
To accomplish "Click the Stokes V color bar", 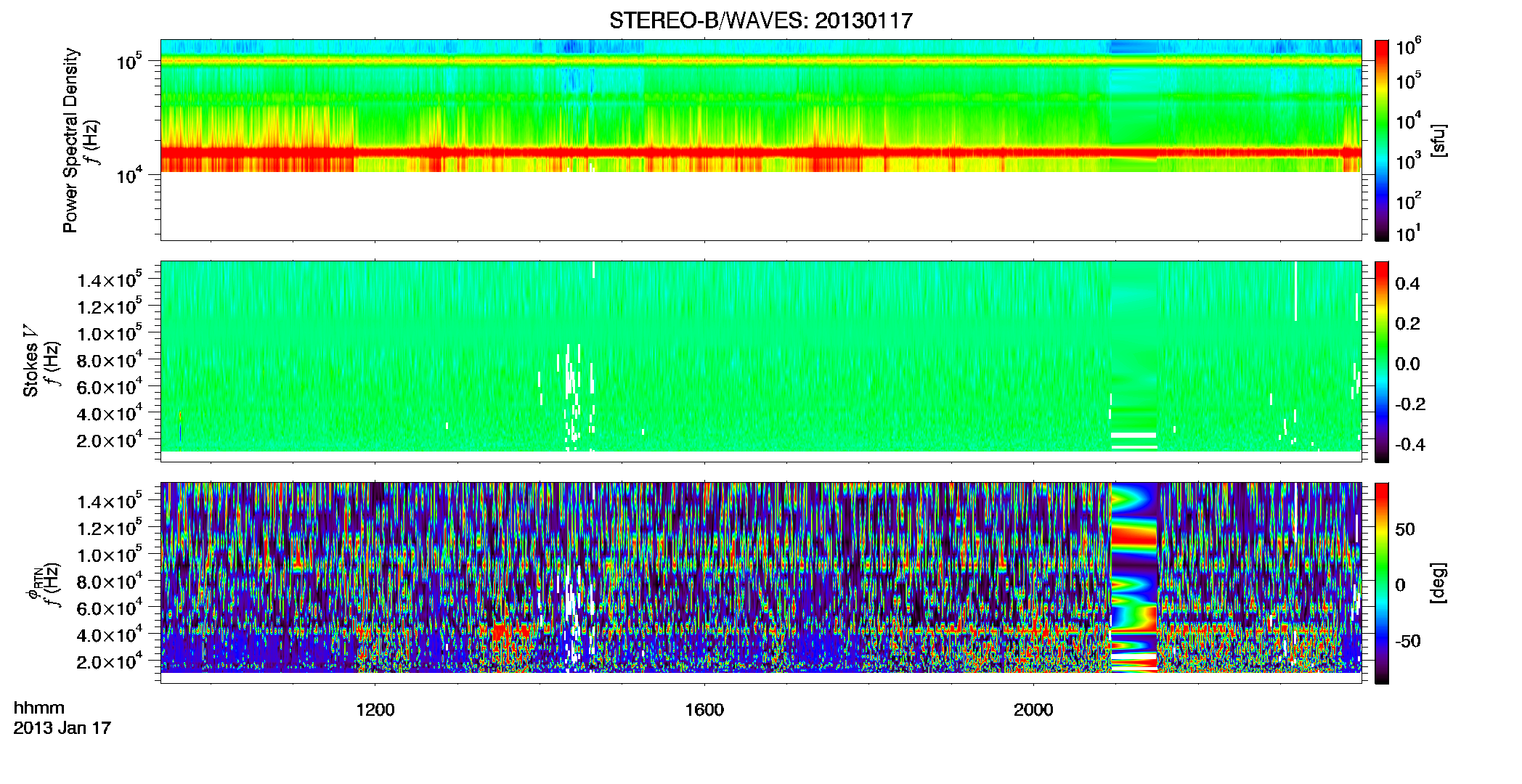I will coord(1382,362).
